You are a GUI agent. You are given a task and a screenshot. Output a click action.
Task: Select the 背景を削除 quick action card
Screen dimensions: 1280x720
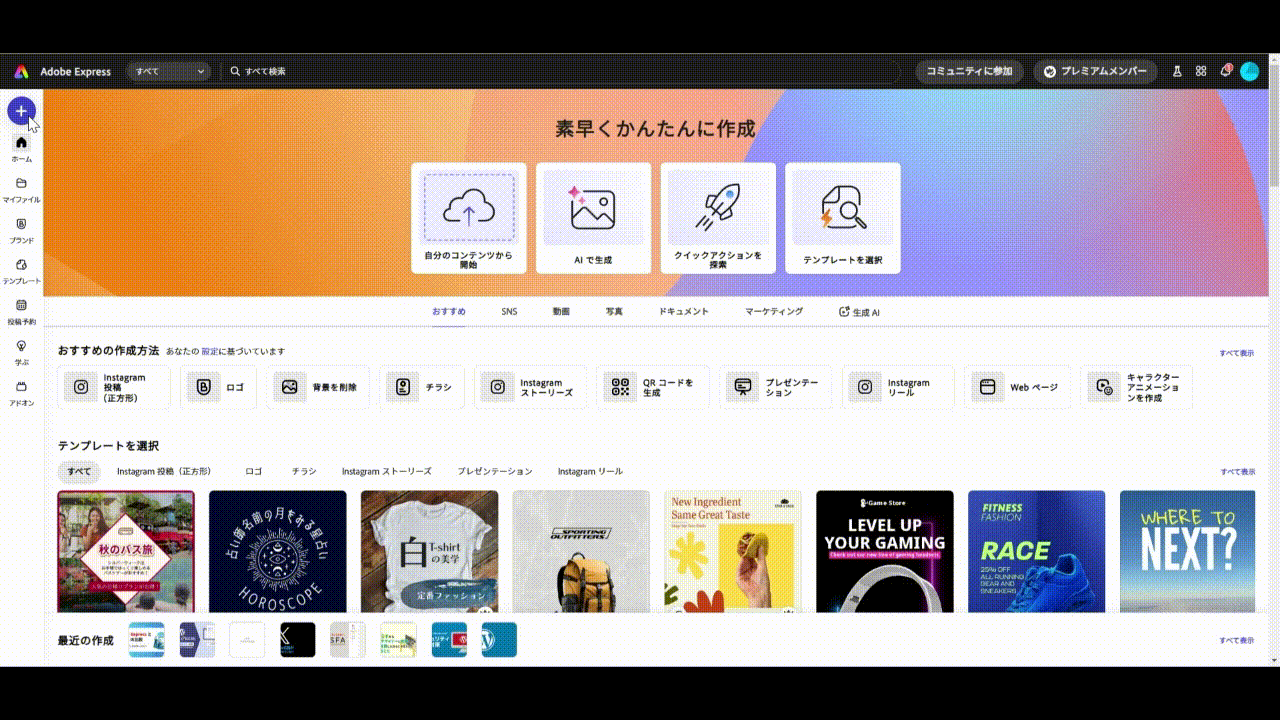pos(319,387)
